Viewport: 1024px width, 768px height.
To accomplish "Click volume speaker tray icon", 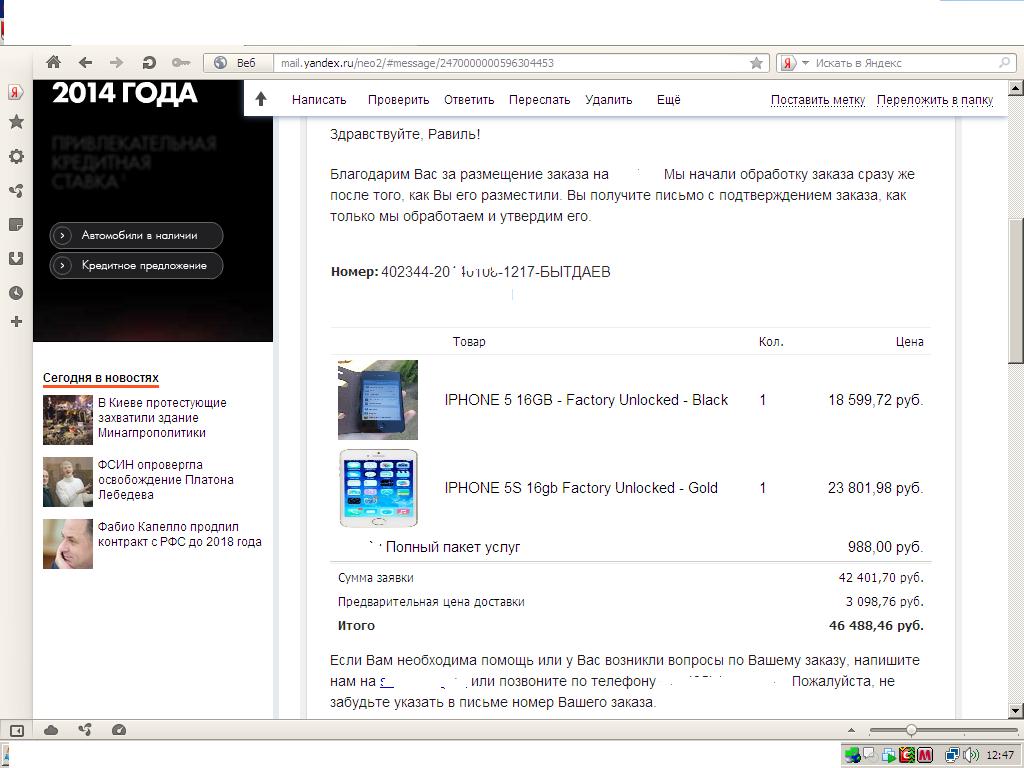I will pyautogui.click(x=970, y=756).
